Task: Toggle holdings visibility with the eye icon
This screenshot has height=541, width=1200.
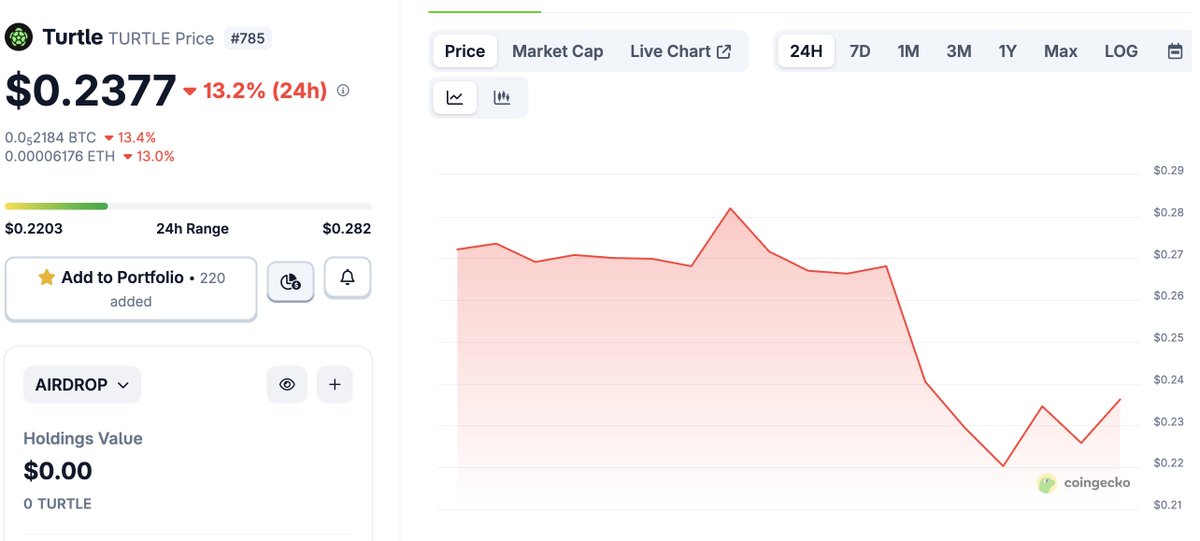Action: pos(287,384)
